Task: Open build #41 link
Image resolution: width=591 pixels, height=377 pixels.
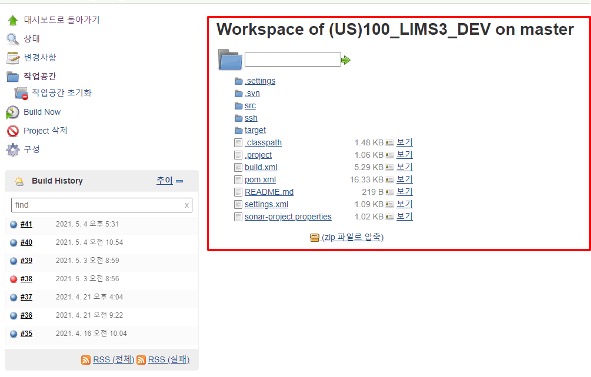Action: click(26, 224)
